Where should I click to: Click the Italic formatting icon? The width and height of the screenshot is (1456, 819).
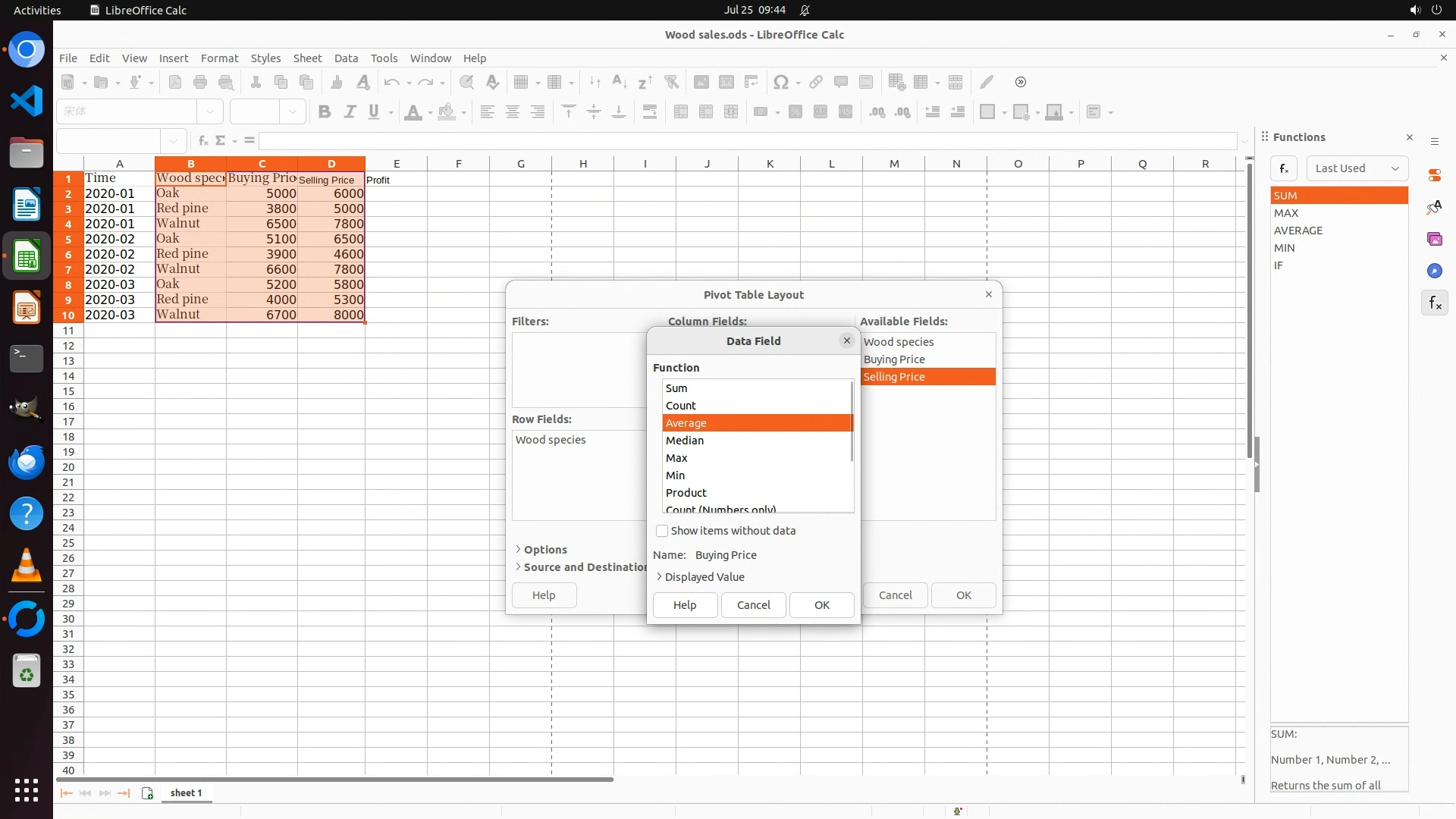(350, 112)
